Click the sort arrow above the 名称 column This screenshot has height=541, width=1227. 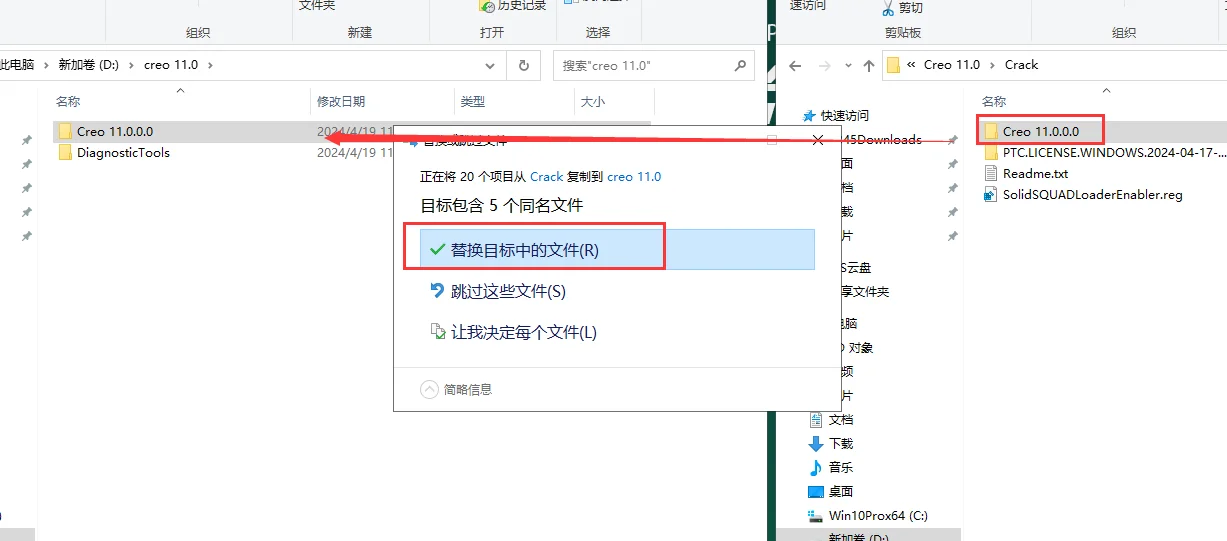180,91
